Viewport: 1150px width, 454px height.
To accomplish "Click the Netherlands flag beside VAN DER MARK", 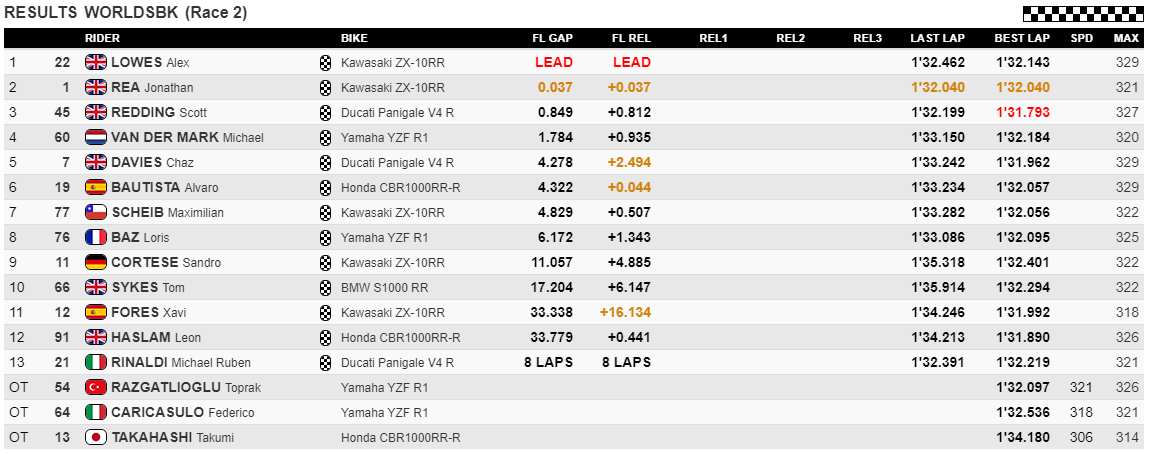I will (x=96, y=137).
